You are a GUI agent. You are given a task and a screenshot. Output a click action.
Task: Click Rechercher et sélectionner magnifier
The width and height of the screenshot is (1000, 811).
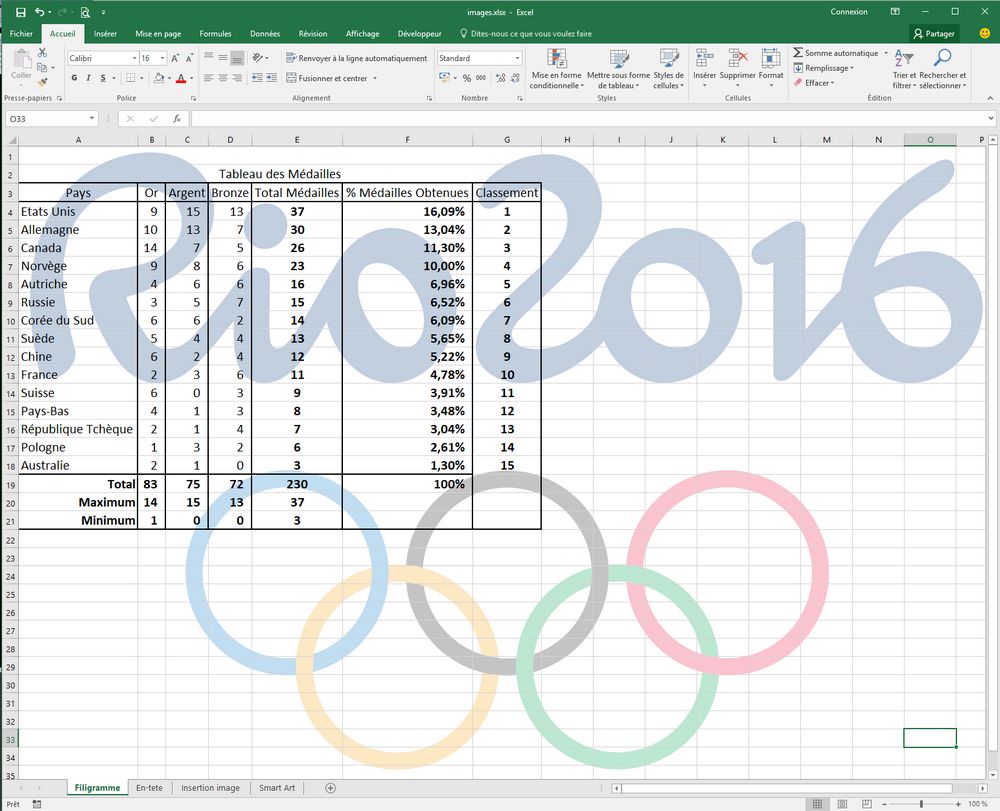[942, 68]
